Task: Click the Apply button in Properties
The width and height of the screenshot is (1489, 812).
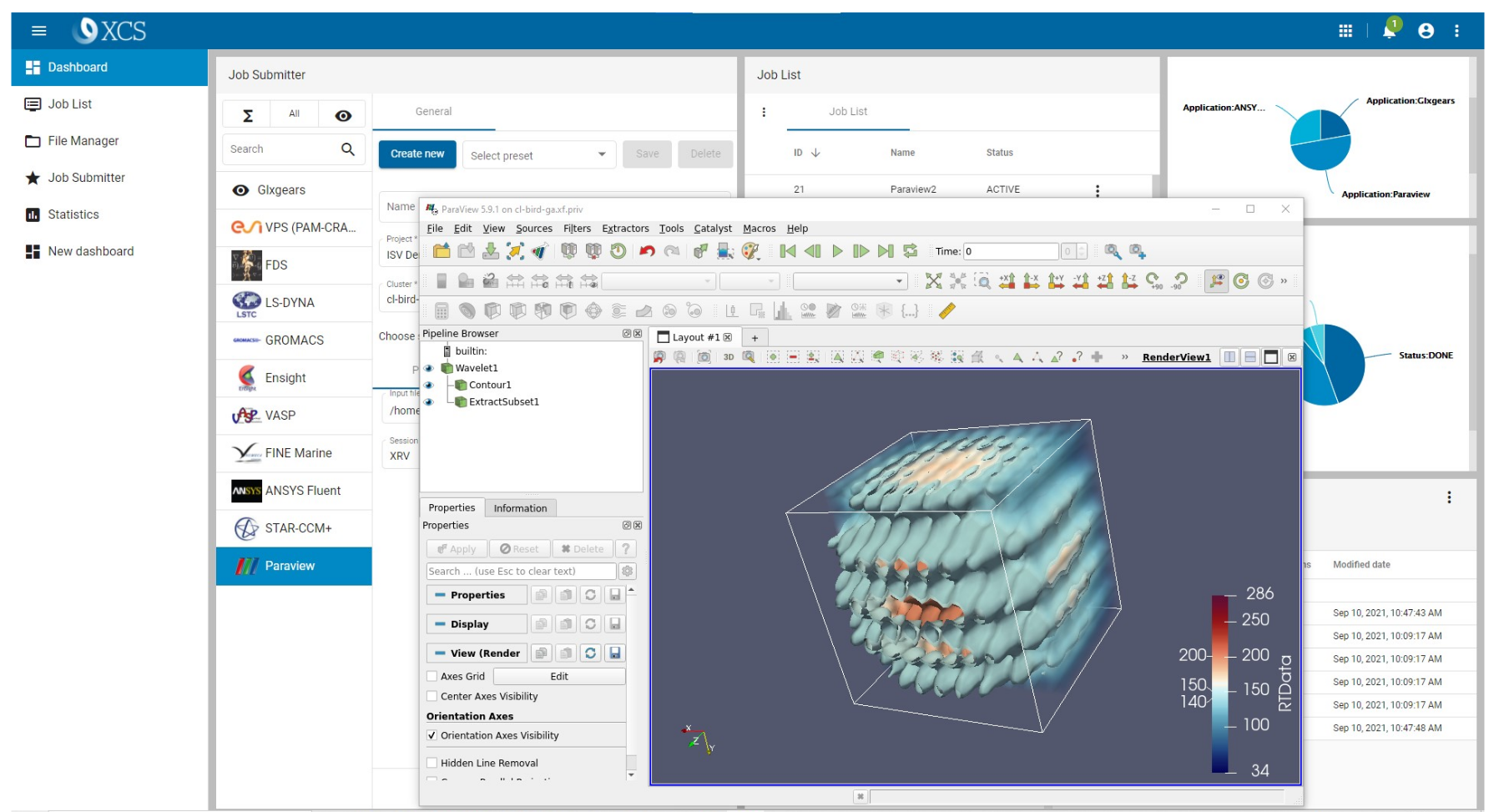Action: pyautogui.click(x=457, y=549)
